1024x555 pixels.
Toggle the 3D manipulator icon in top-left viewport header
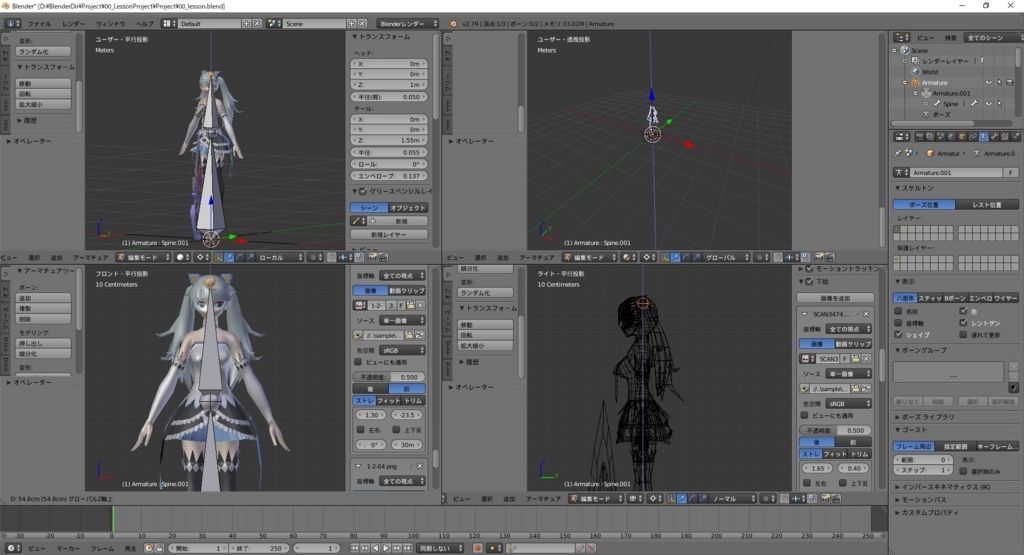(219, 257)
